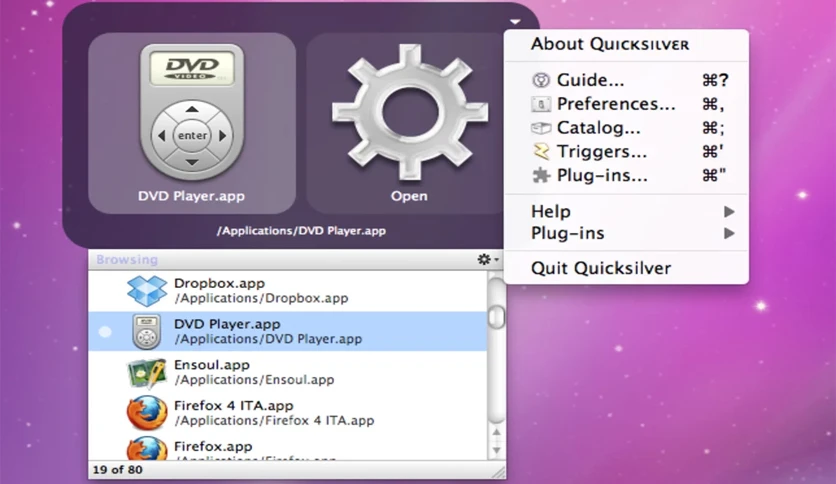Quit Quicksilver from the menu
The width and height of the screenshot is (836, 484).
tap(626, 268)
